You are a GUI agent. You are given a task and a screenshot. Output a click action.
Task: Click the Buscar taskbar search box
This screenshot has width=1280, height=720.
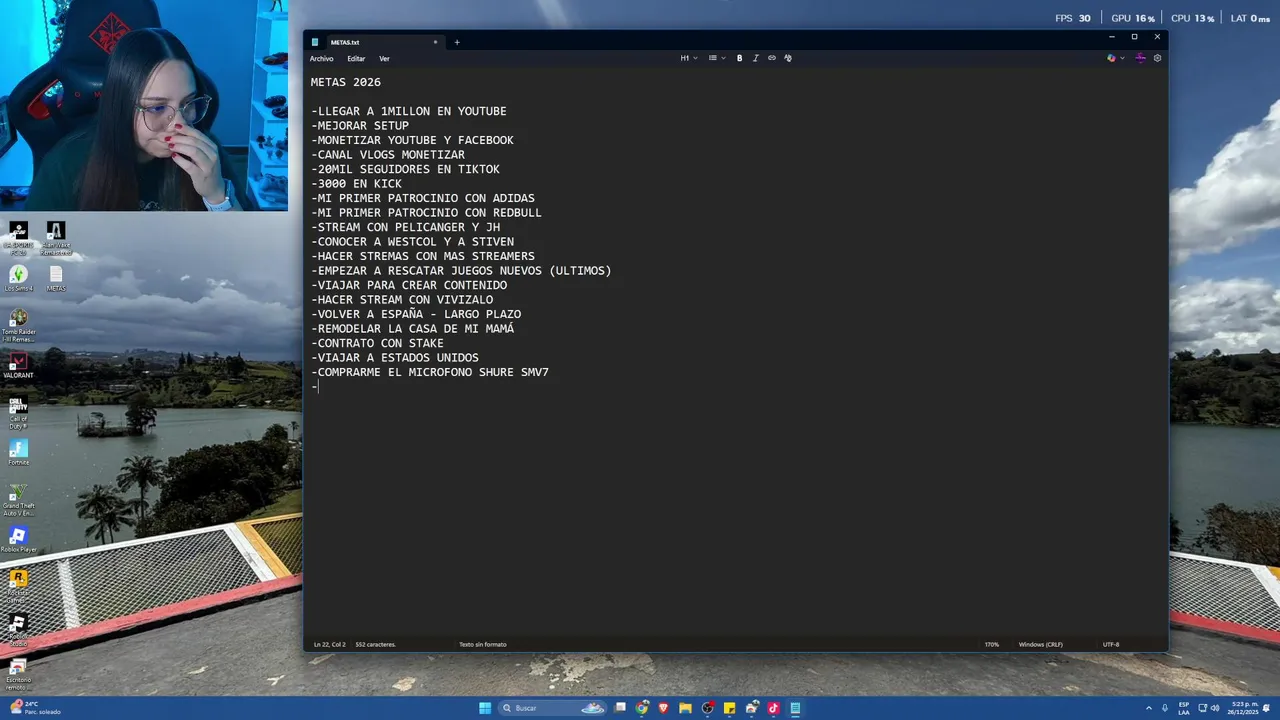pyautogui.click(x=554, y=708)
